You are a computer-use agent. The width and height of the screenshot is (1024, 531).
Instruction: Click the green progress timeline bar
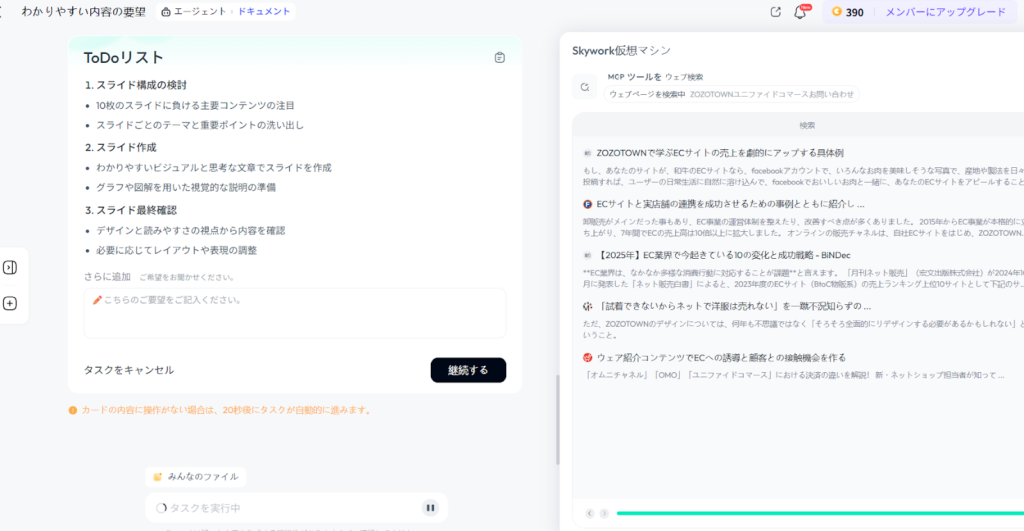(x=800, y=513)
